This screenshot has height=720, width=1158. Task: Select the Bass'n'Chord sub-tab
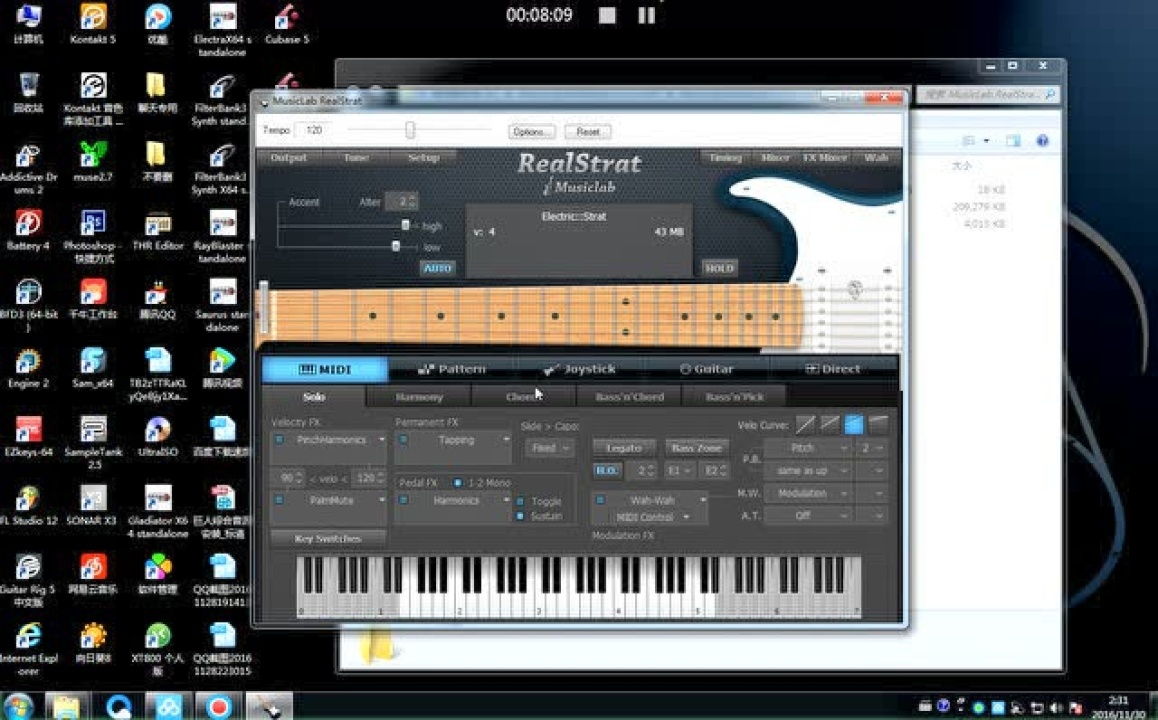point(629,397)
